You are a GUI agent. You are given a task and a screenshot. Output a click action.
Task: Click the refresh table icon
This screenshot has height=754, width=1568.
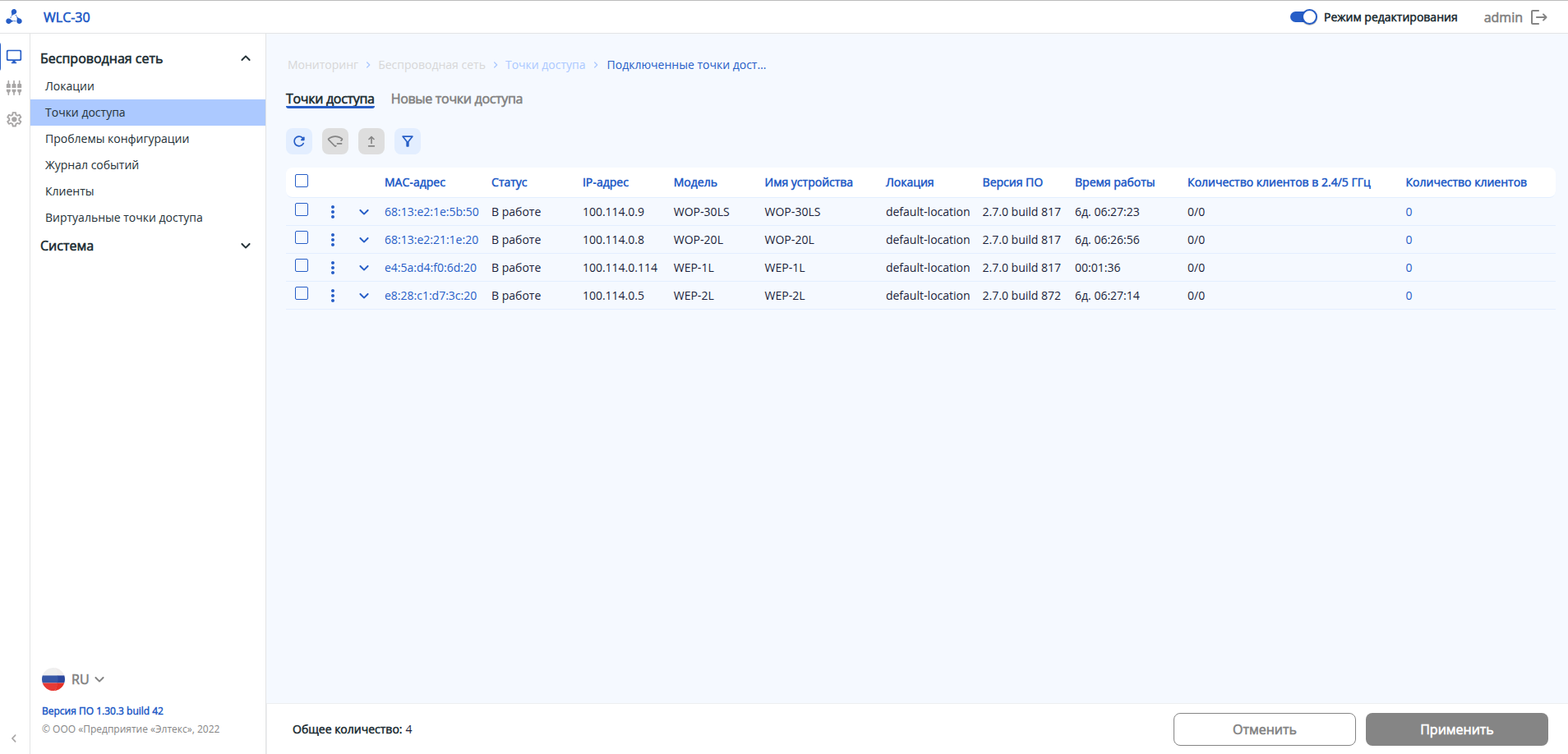299,141
